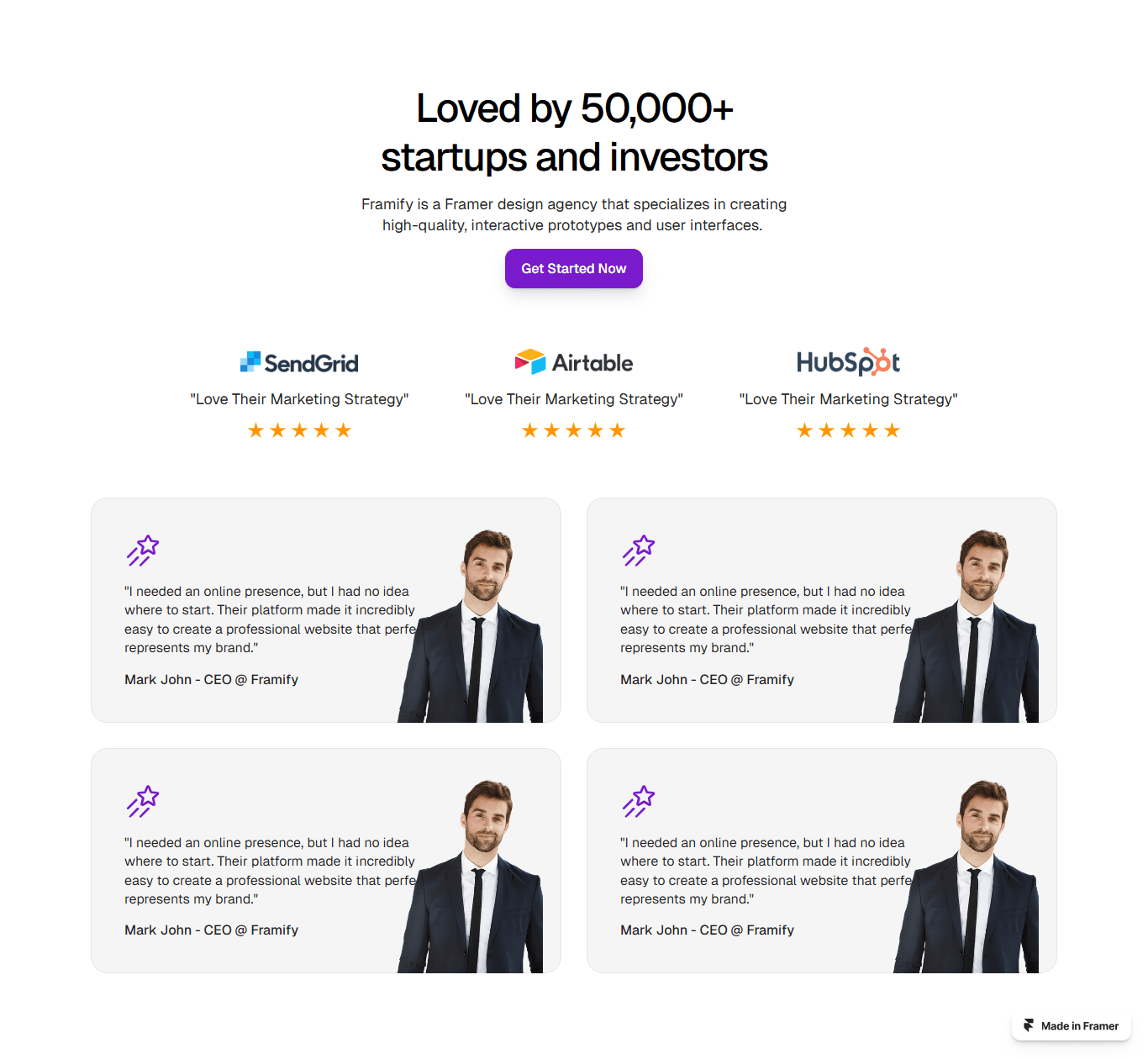The width and height of the screenshot is (1148, 1059).
Task: Click the Airtable logo
Action: (x=574, y=362)
